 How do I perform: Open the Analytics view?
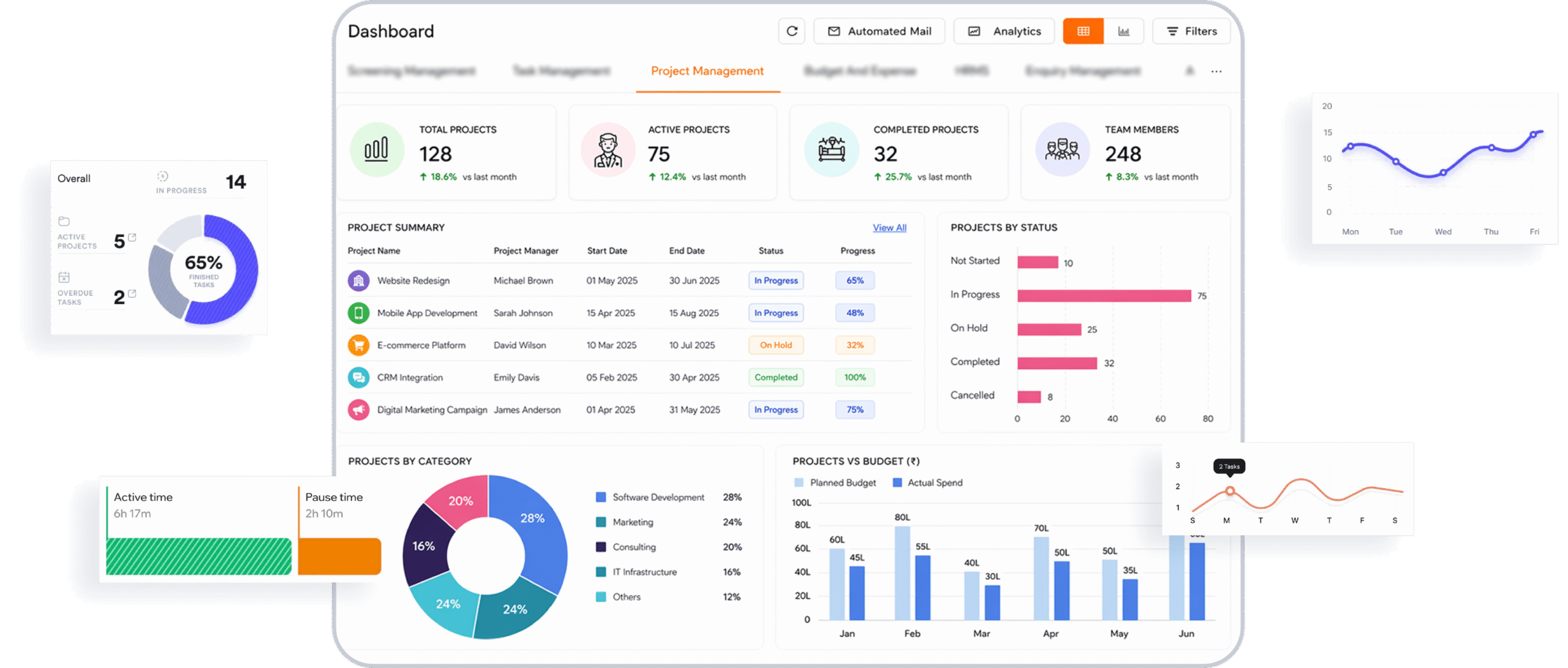click(x=1004, y=31)
